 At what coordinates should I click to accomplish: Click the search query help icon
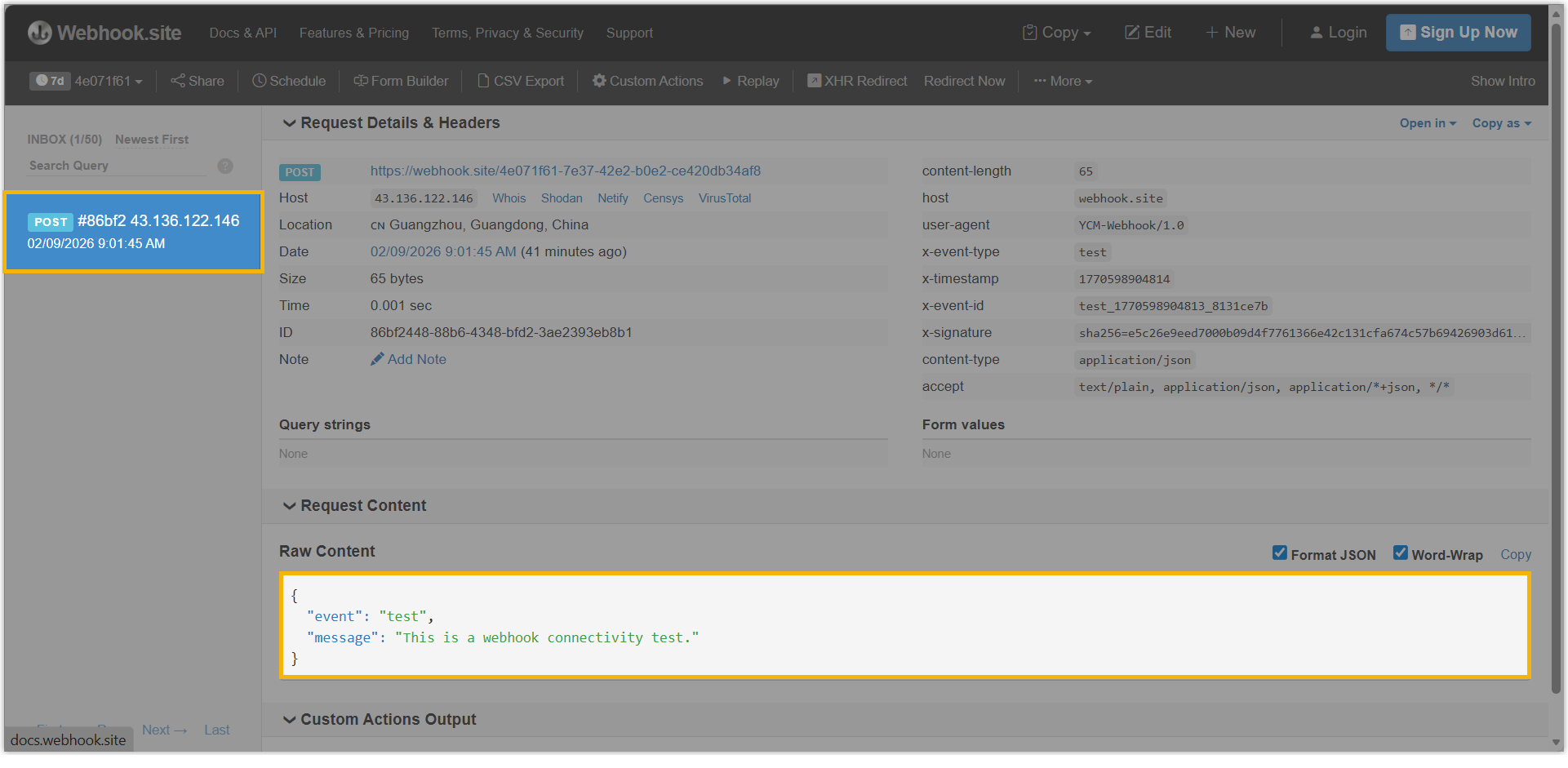[225, 166]
